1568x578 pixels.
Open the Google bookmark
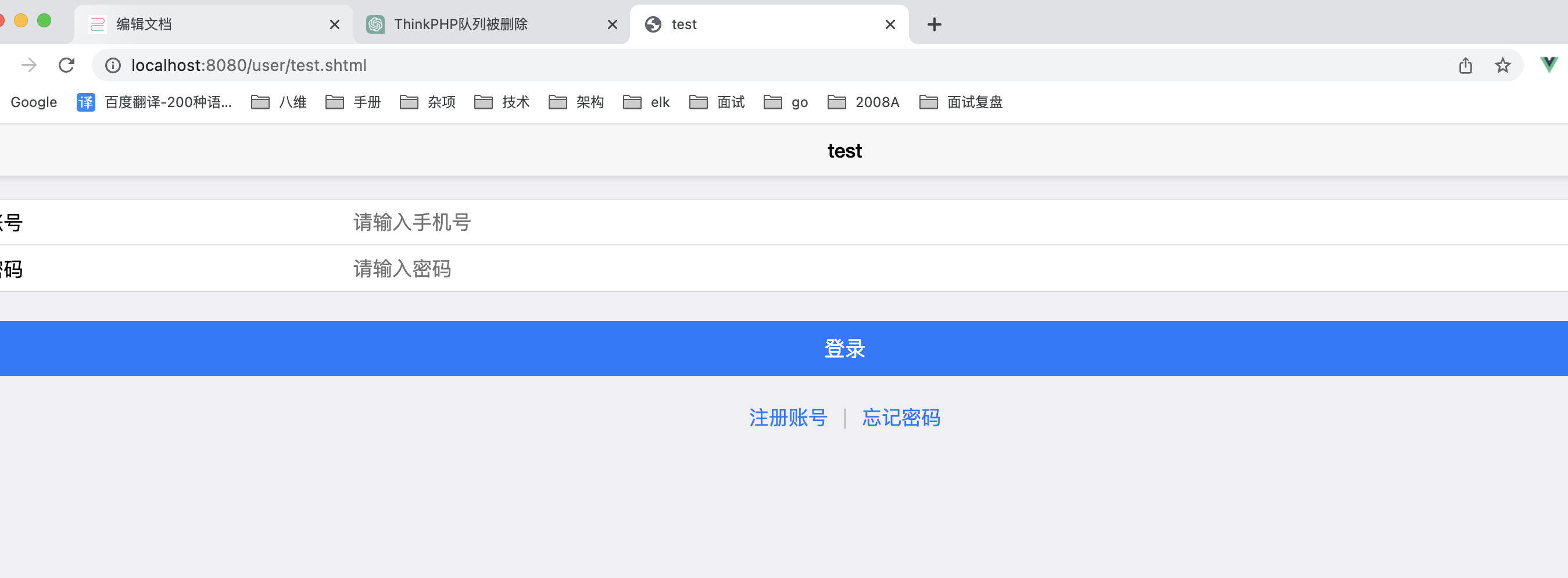coord(34,102)
